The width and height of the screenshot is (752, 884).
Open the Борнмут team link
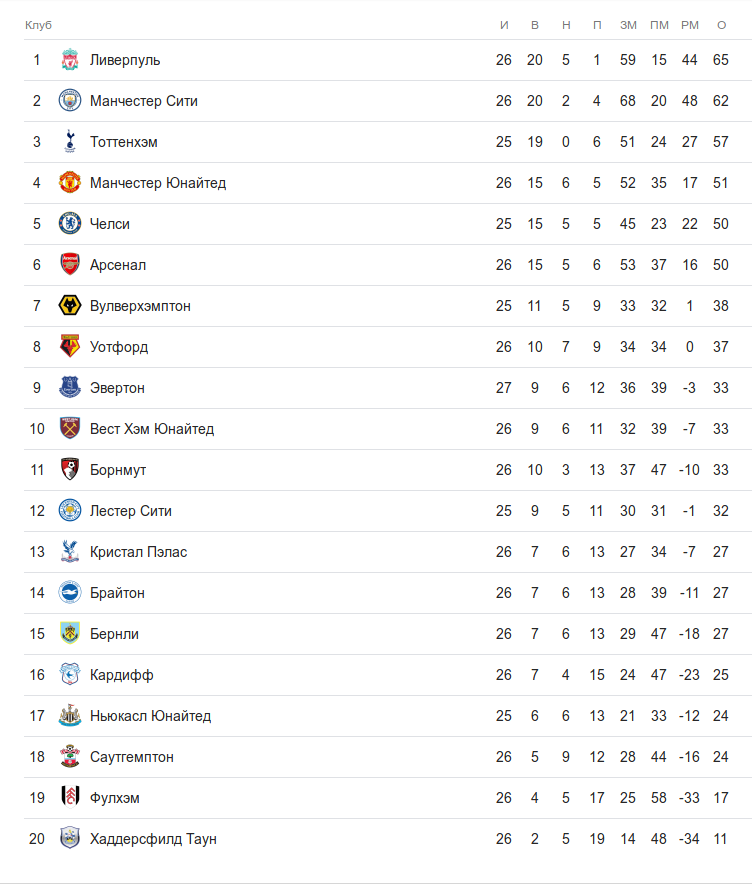coord(118,470)
